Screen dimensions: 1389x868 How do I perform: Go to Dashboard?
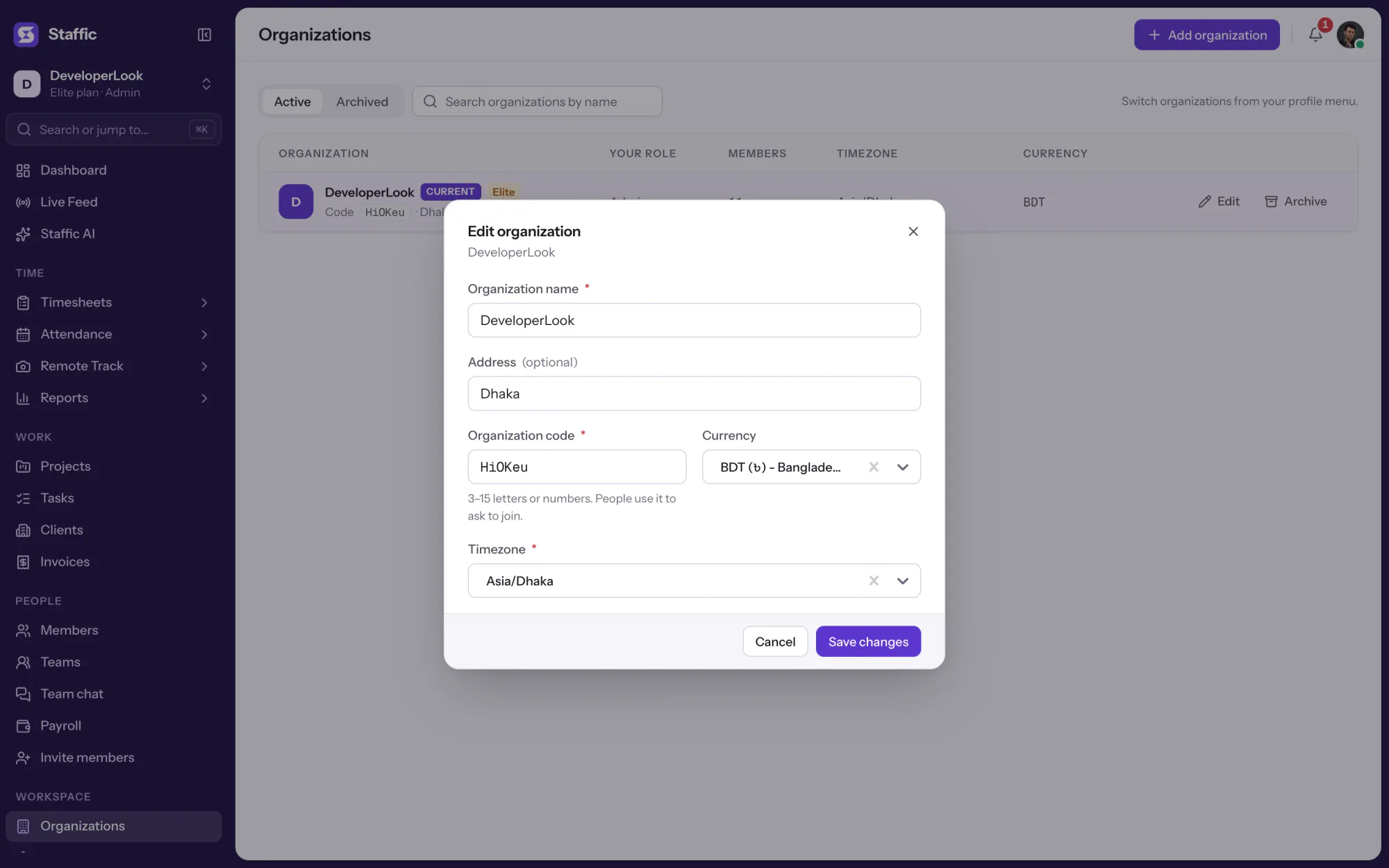(114, 171)
